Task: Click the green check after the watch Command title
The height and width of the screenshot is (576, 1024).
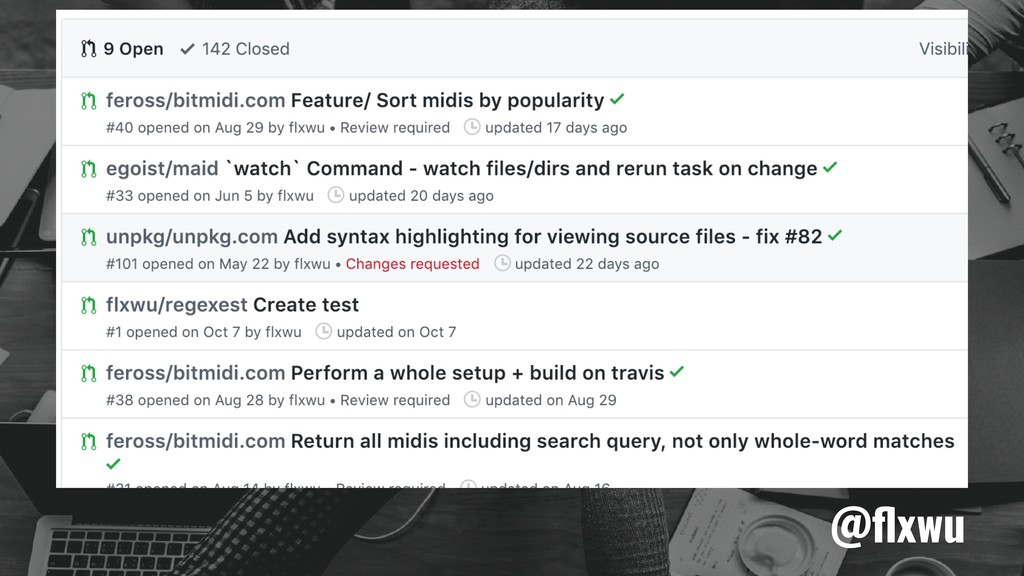Action: (830, 167)
